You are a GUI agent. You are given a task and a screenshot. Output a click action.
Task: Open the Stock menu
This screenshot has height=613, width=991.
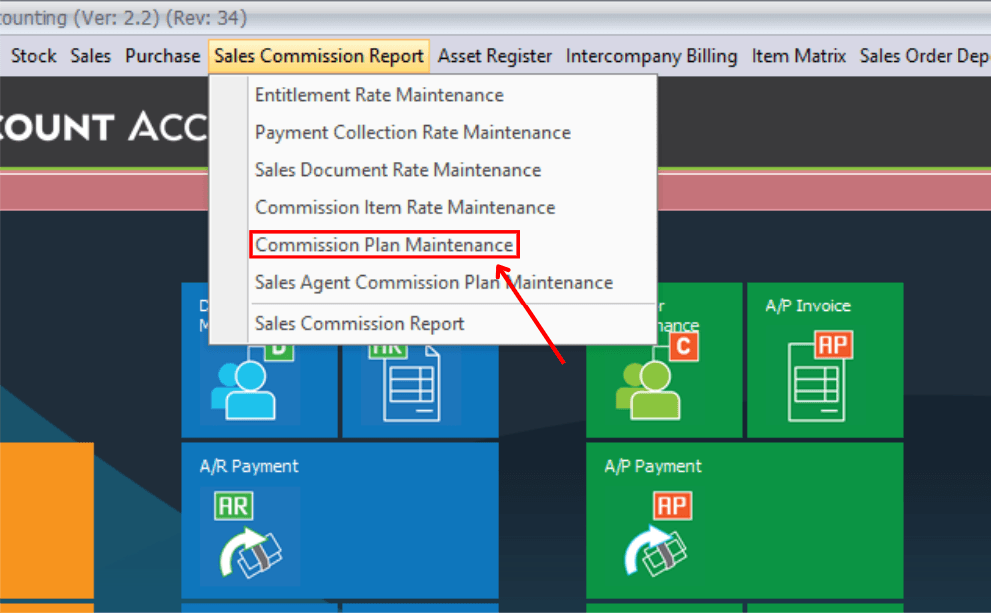point(33,56)
